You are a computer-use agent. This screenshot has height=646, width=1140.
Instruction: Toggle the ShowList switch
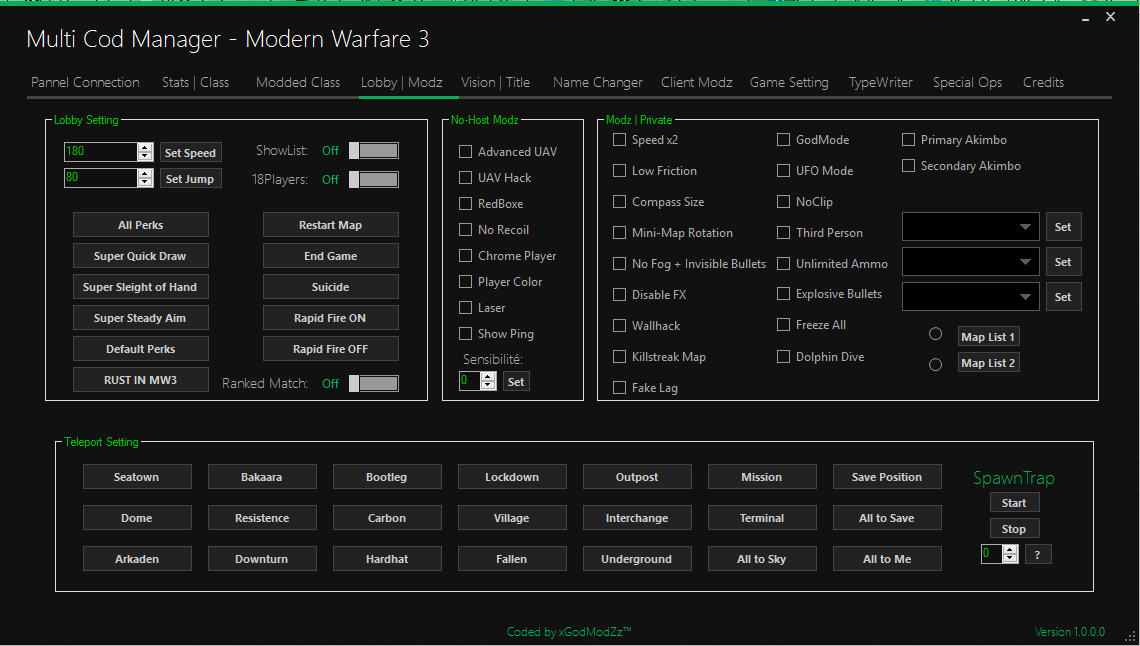374,150
